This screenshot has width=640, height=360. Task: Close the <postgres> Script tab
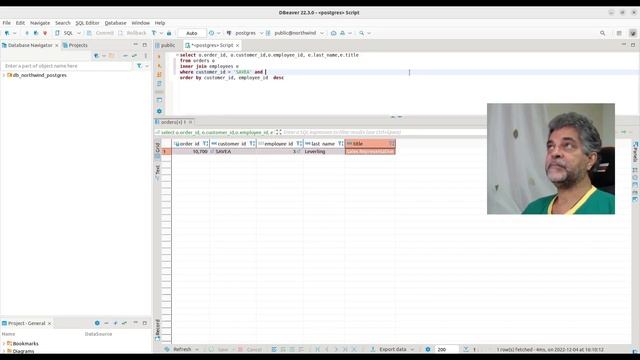[237, 45]
